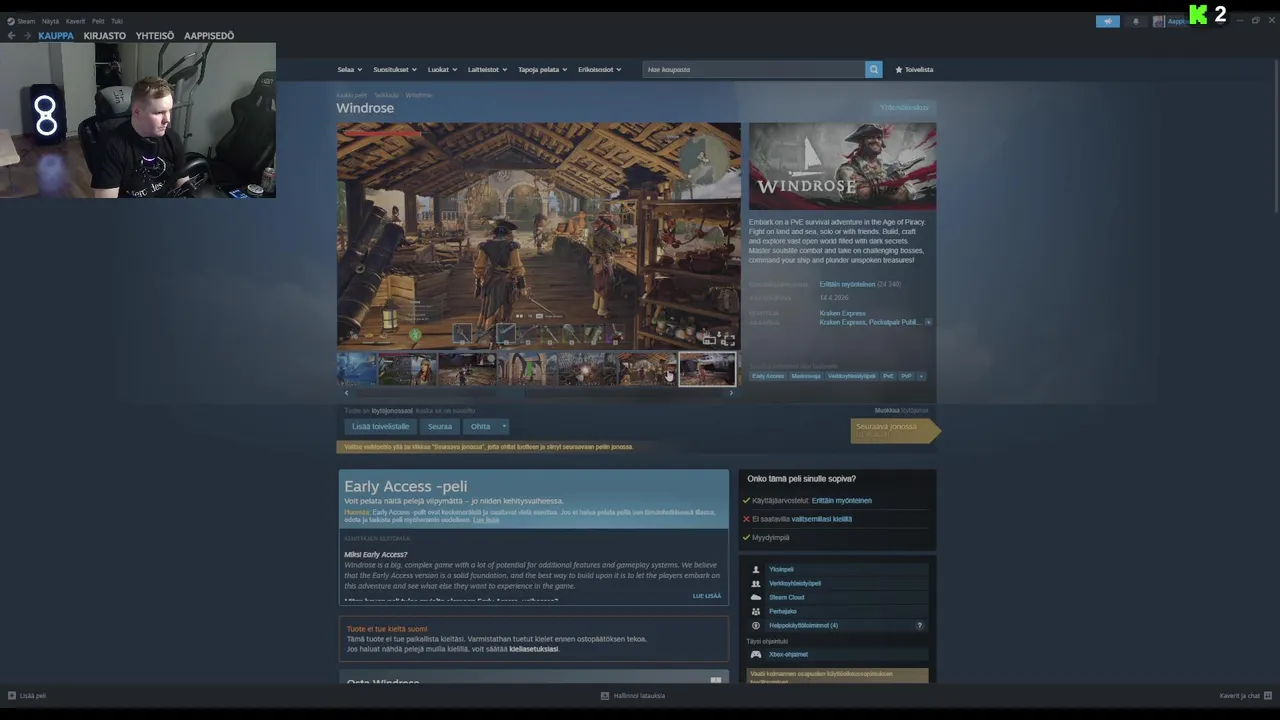The image size is (1280, 720).
Task: Click LUE LISÄÄ in Early Access box
Action: pos(707,596)
